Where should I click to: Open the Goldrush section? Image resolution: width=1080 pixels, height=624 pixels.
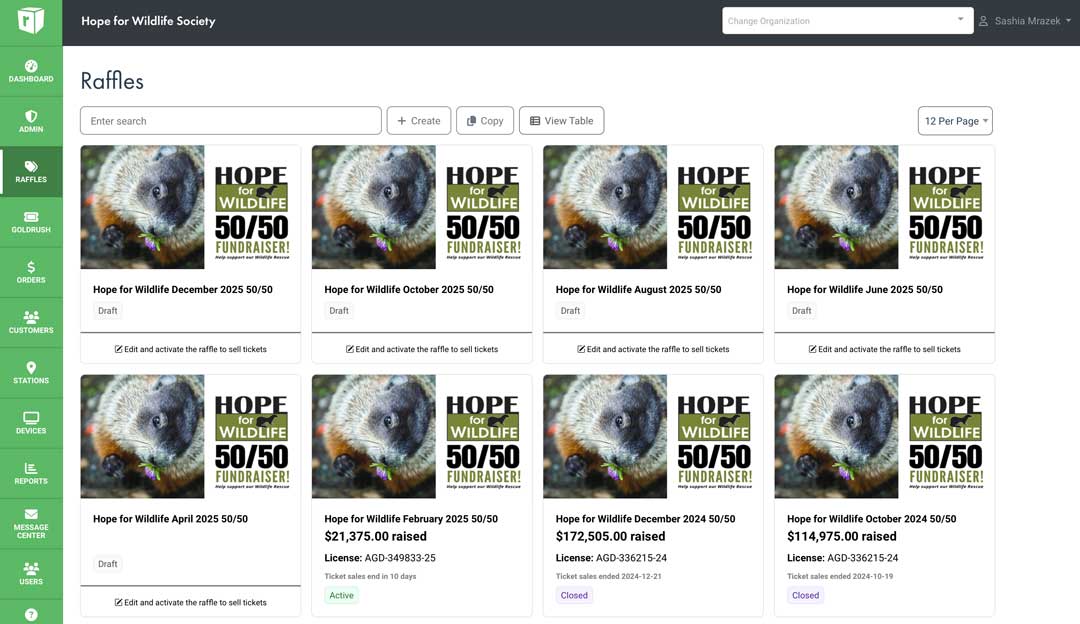pos(31,222)
